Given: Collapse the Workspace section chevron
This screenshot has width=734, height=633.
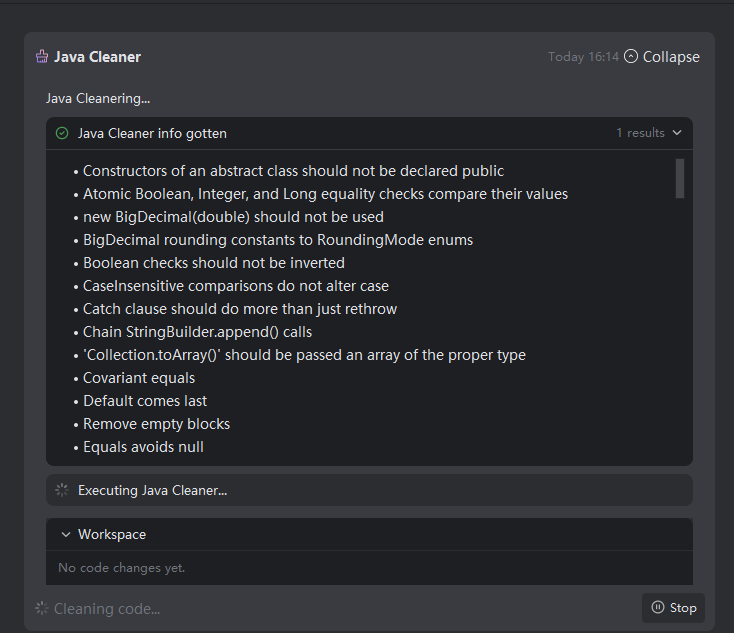Looking at the screenshot, I should point(66,535).
